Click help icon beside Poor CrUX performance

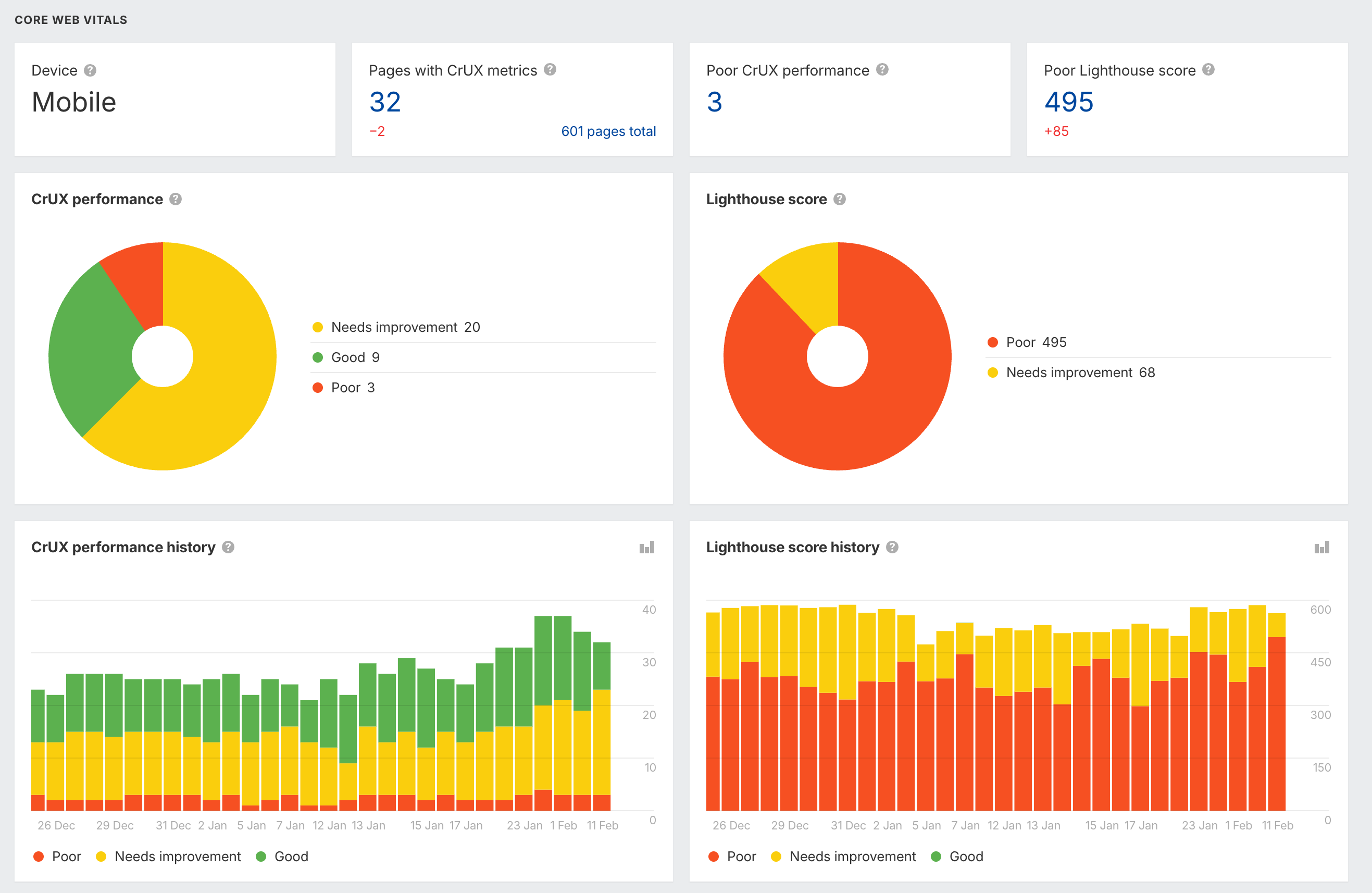coord(882,70)
